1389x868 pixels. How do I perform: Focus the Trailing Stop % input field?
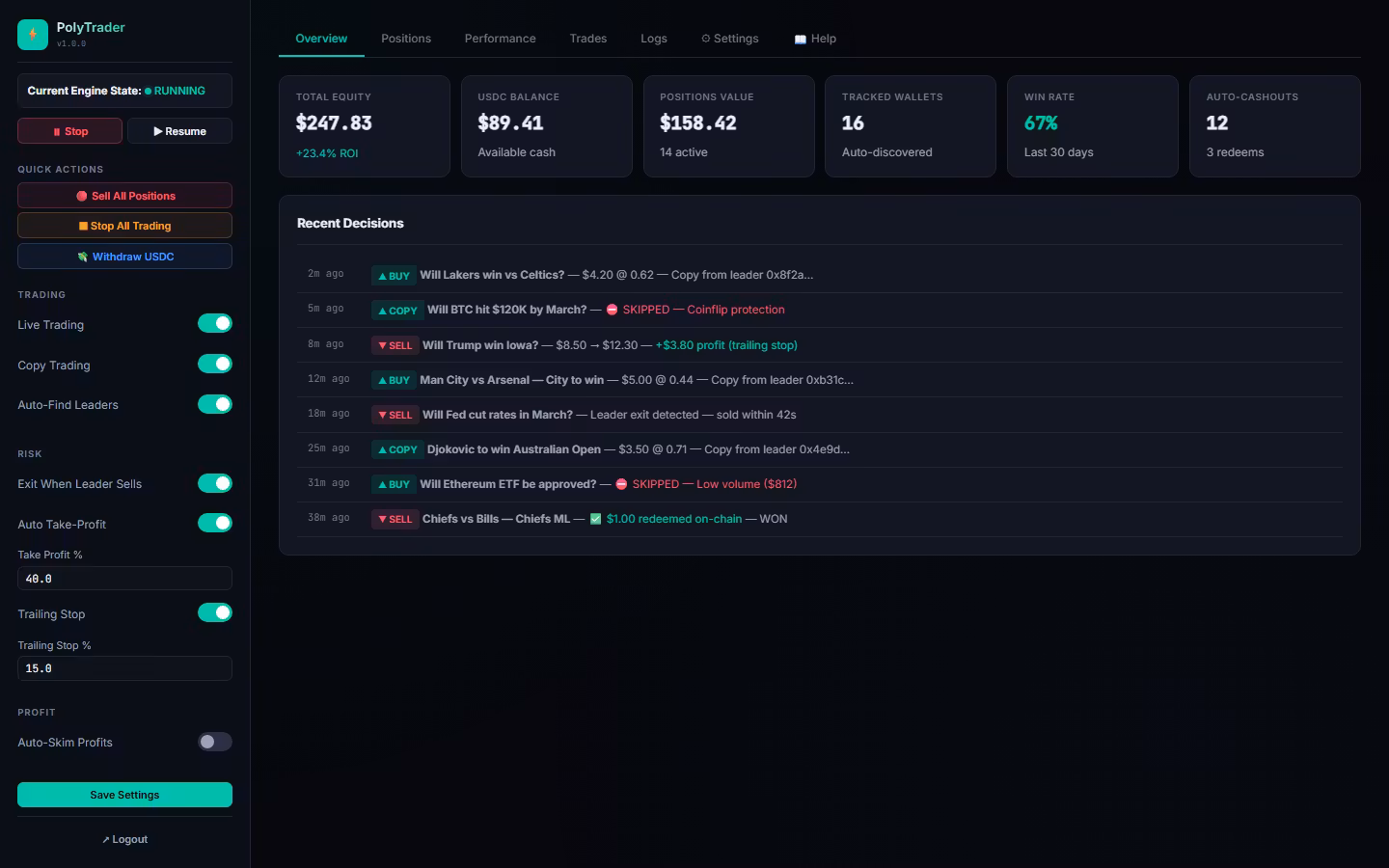coord(124,668)
